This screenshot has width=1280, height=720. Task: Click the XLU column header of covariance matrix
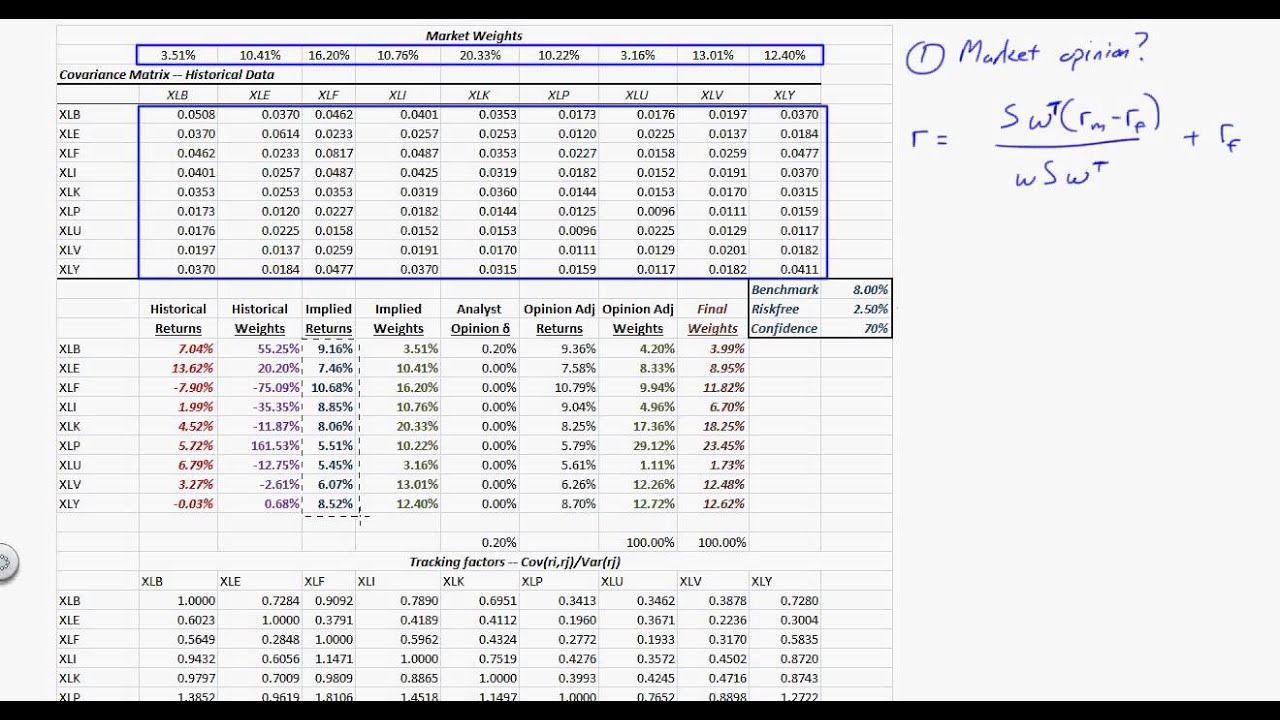tap(637, 95)
